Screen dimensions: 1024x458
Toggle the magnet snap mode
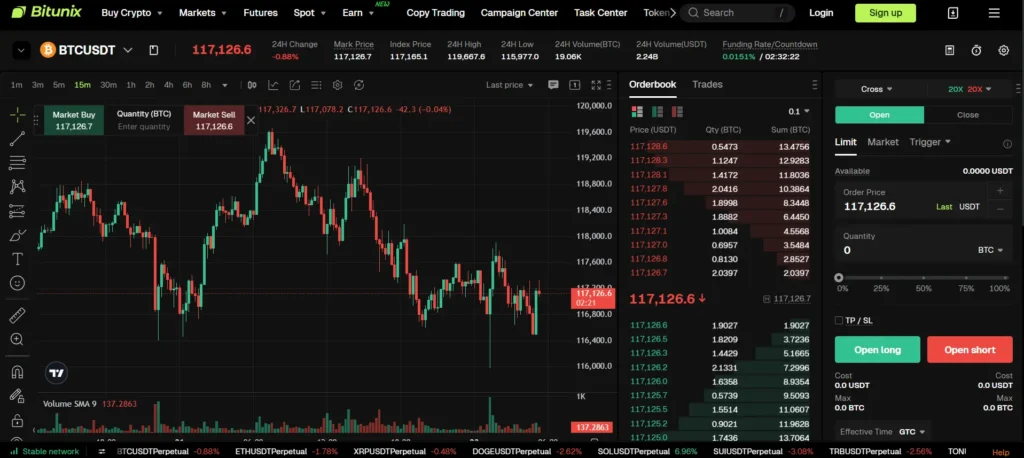point(18,372)
